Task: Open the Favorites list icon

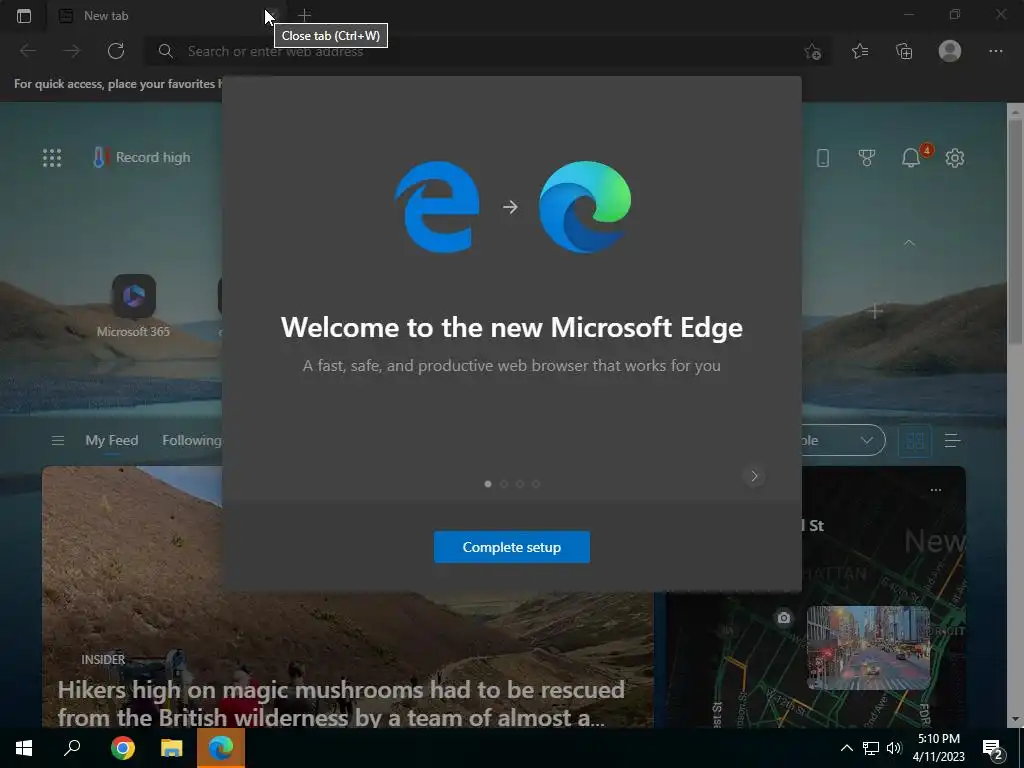Action: [860, 51]
